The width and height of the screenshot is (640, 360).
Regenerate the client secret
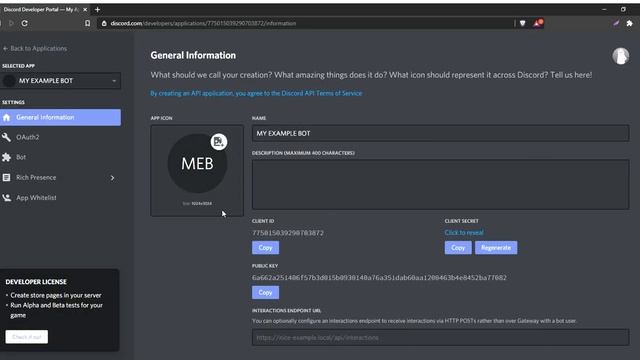coord(496,248)
